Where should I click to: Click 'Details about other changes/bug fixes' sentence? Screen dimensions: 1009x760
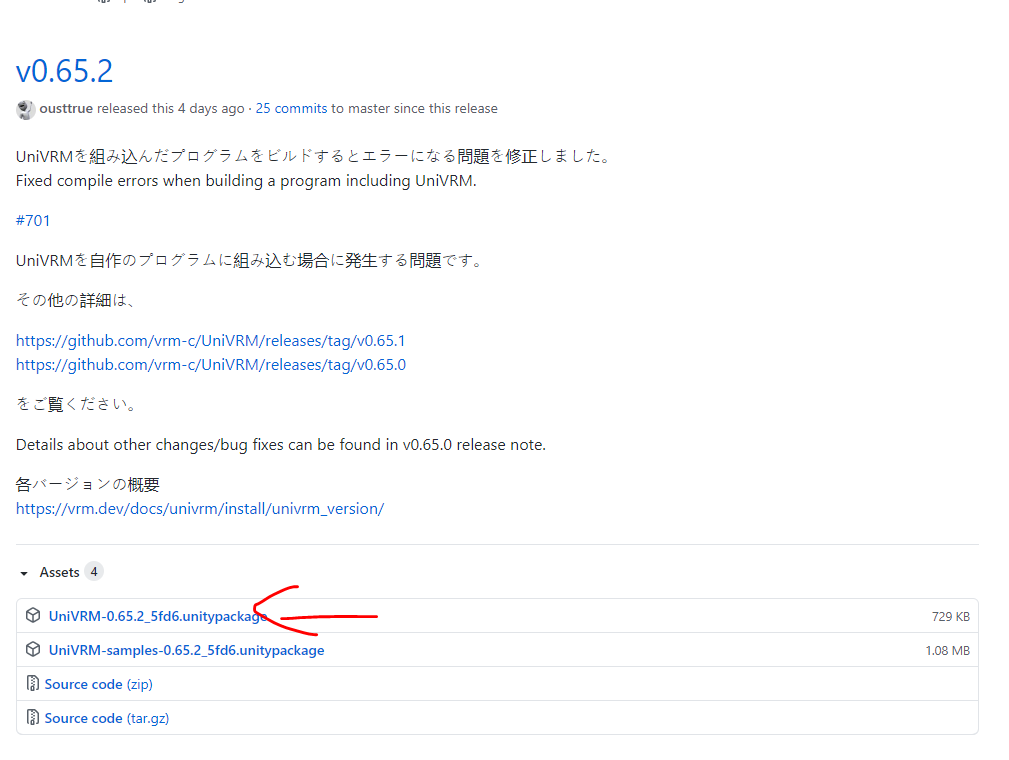coord(281,445)
